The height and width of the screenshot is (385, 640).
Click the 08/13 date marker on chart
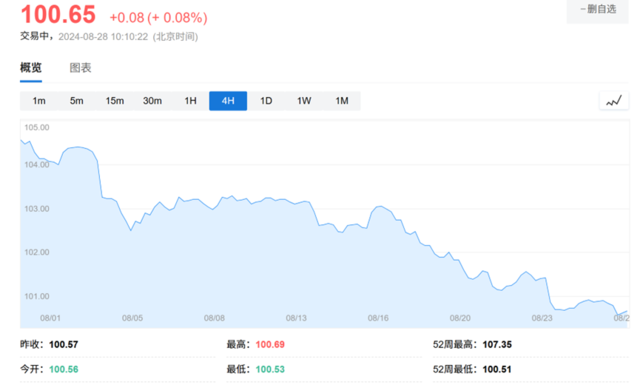[x=296, y=318]
